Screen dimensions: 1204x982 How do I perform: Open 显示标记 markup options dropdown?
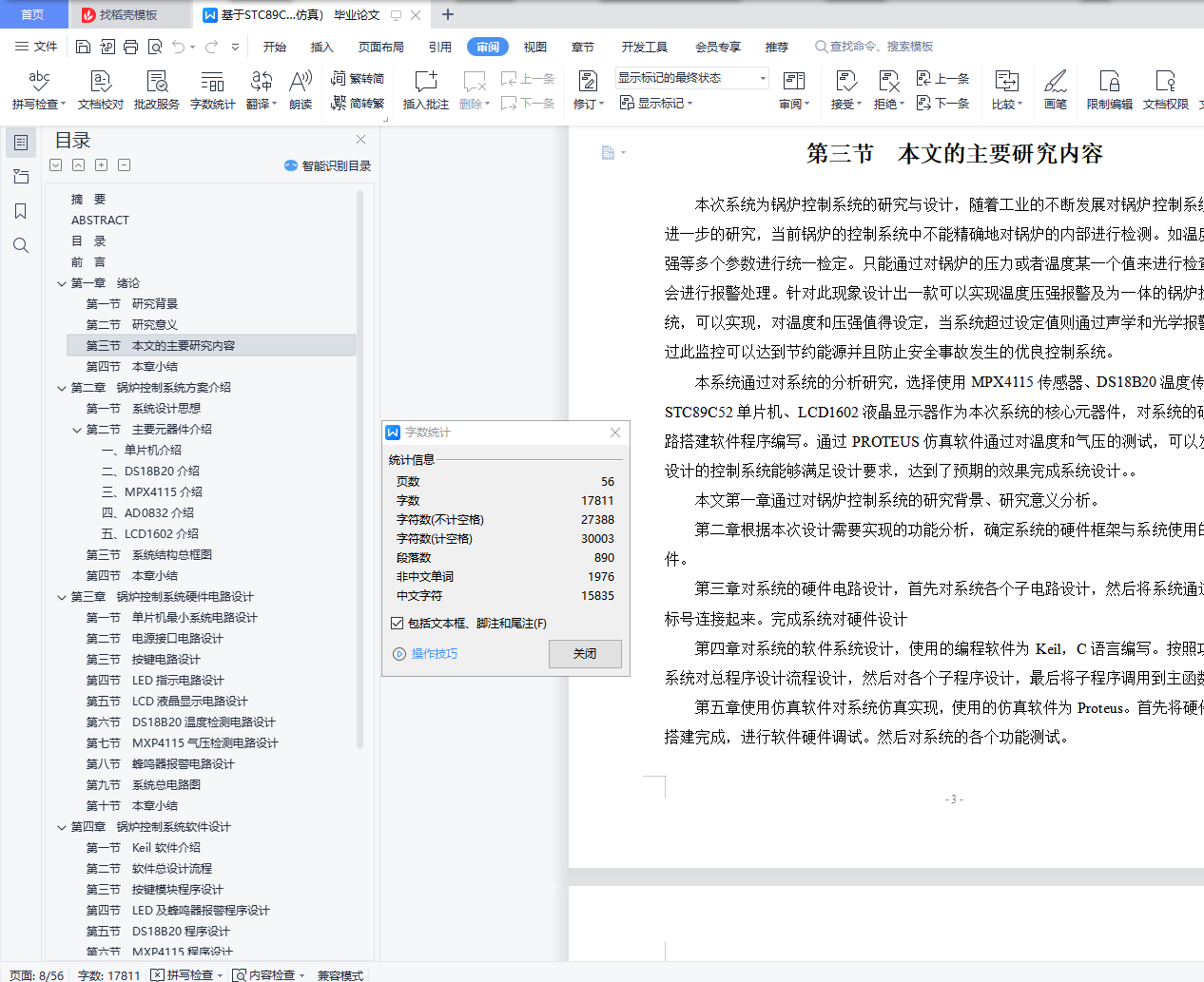point(656,103)
